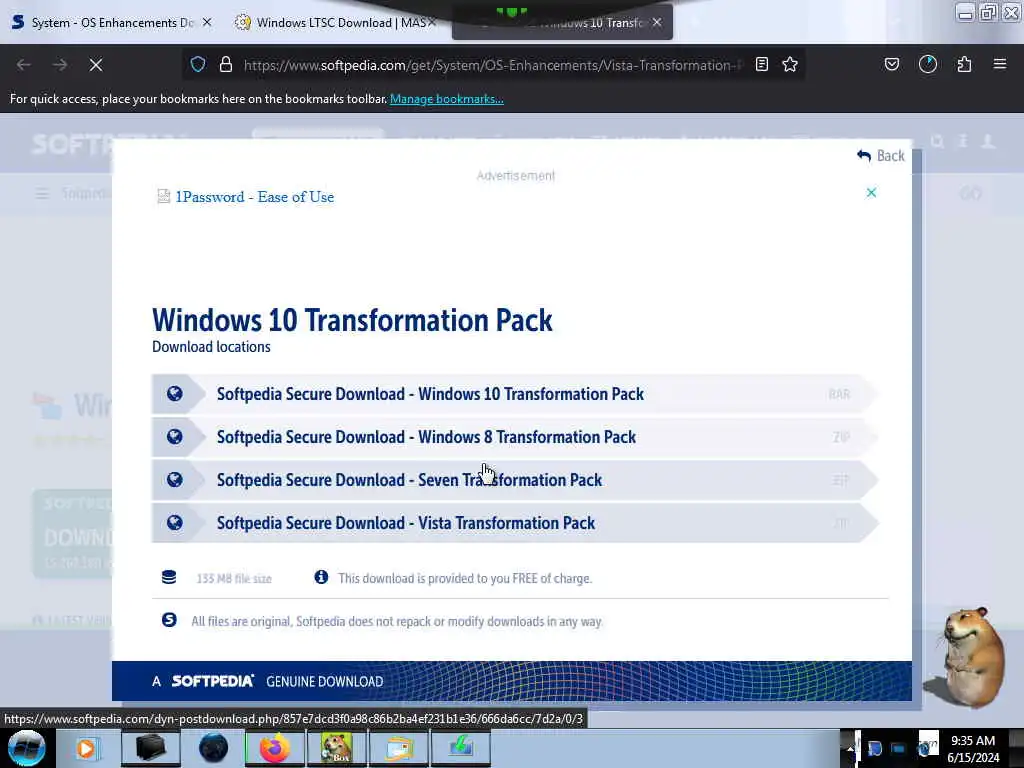
Task: Open the Save to Pocket icon
Action: (891, 64)
